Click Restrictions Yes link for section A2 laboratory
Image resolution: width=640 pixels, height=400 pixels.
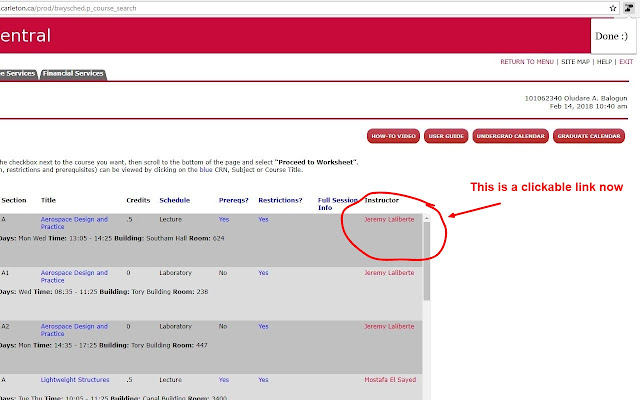263,326
